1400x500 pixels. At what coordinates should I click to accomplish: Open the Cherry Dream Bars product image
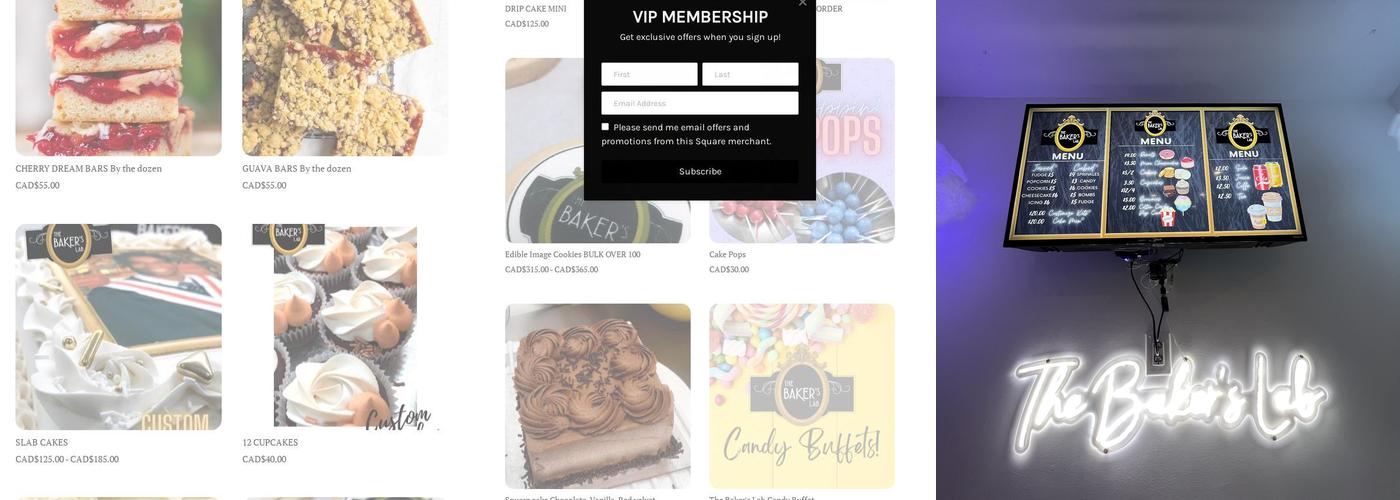click(x=118, y=77)
